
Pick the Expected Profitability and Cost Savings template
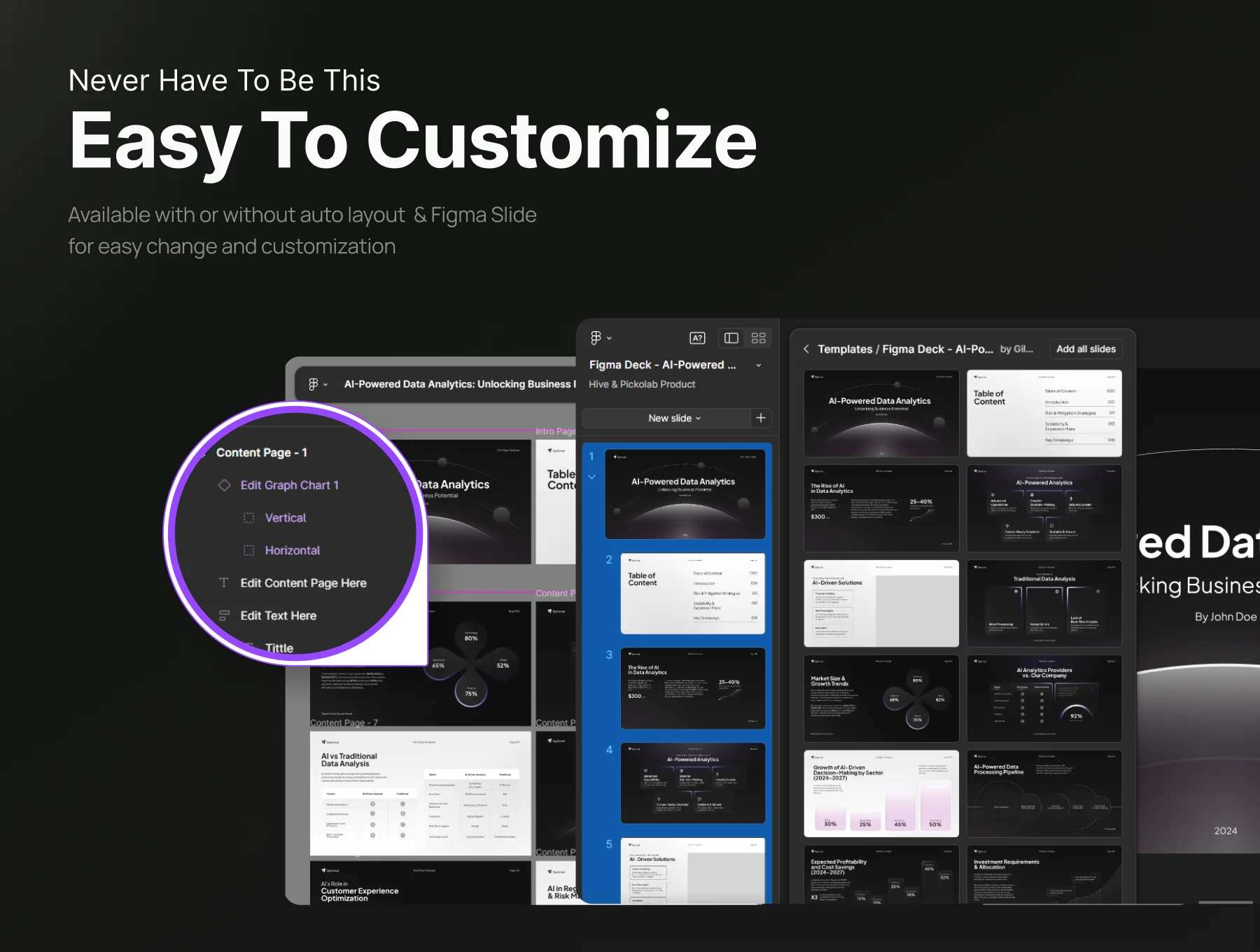[881, 875]
